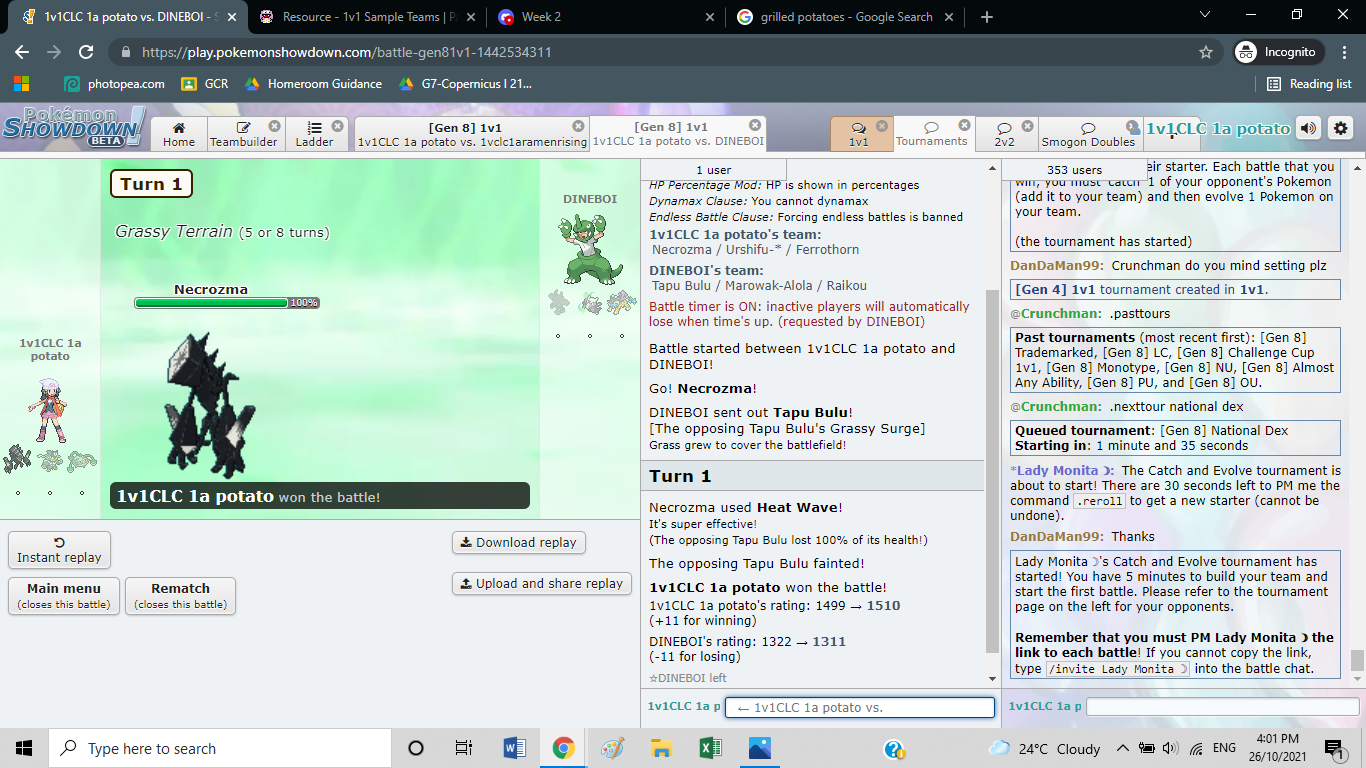Show hidden system tray icons
Screen dimensions: 1366x768
tap(1122, 748)
